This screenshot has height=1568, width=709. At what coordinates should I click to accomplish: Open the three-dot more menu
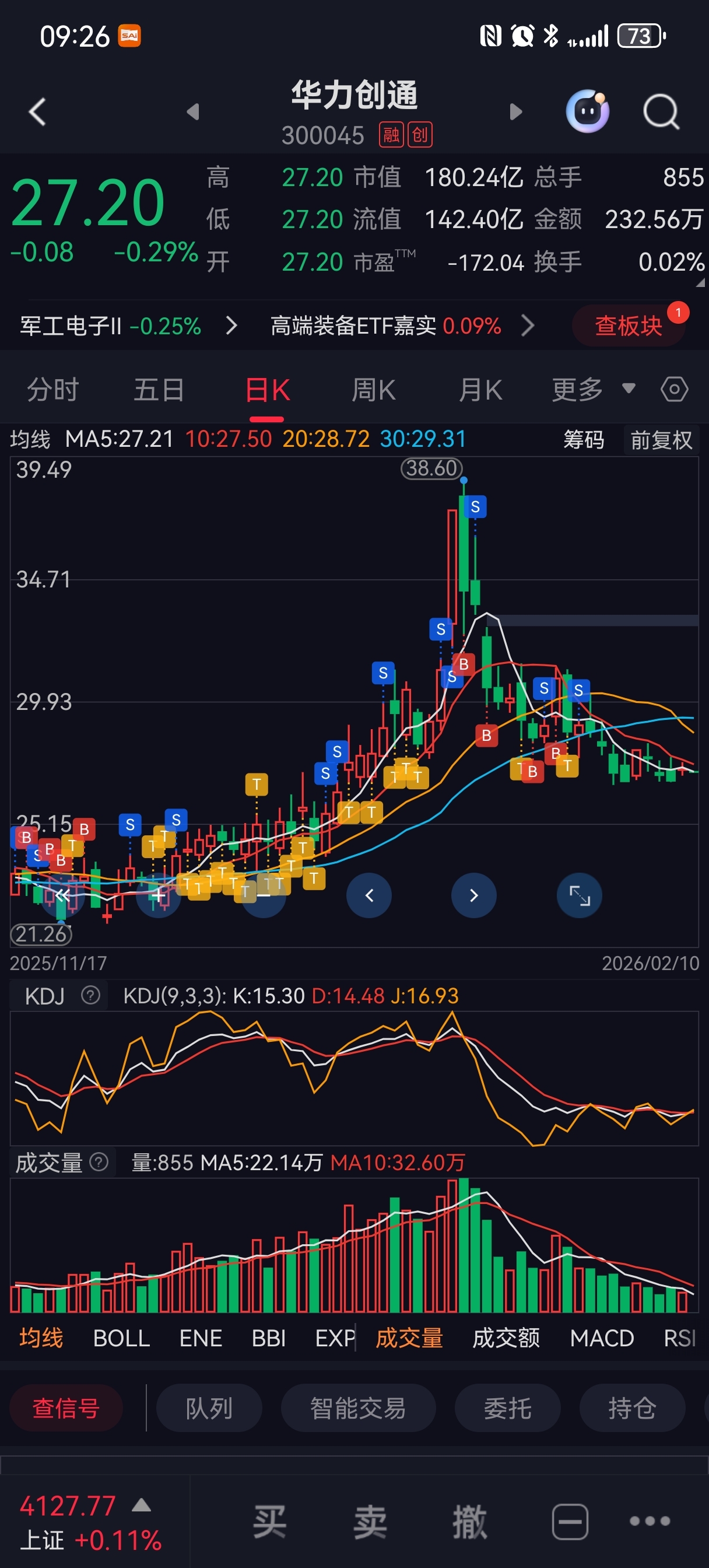tap(650, 1521)
